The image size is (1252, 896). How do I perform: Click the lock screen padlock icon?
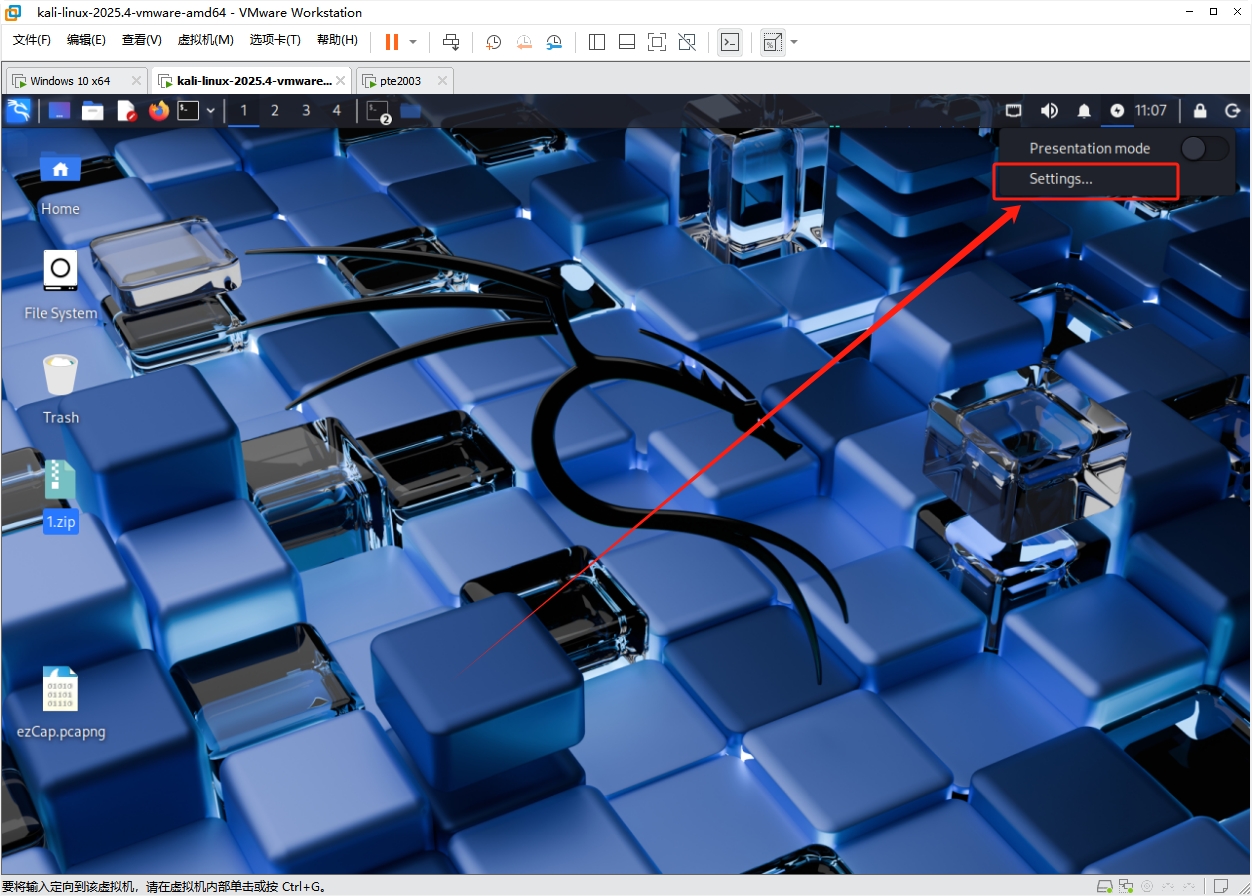tap(1200, 111)
